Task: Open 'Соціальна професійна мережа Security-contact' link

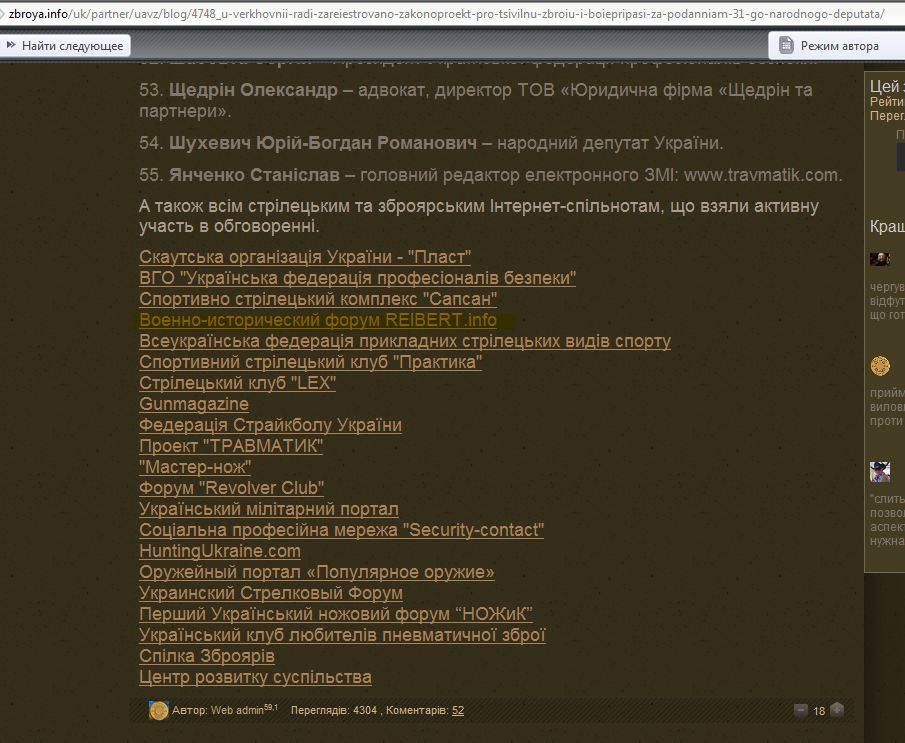Action: (342, 530)
